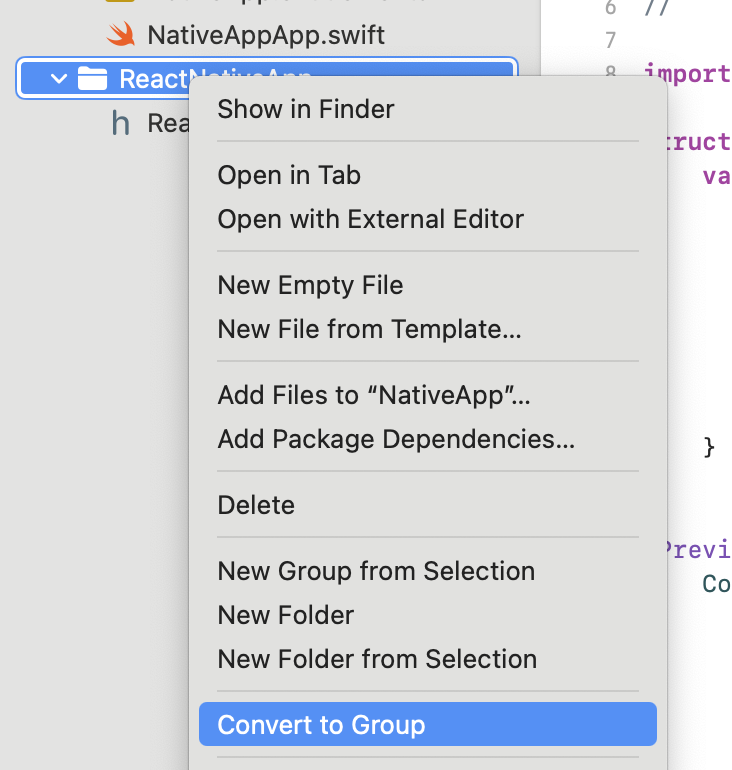Choose Add Package Dependencies…
732x770 pixels.
coord(396,439)
